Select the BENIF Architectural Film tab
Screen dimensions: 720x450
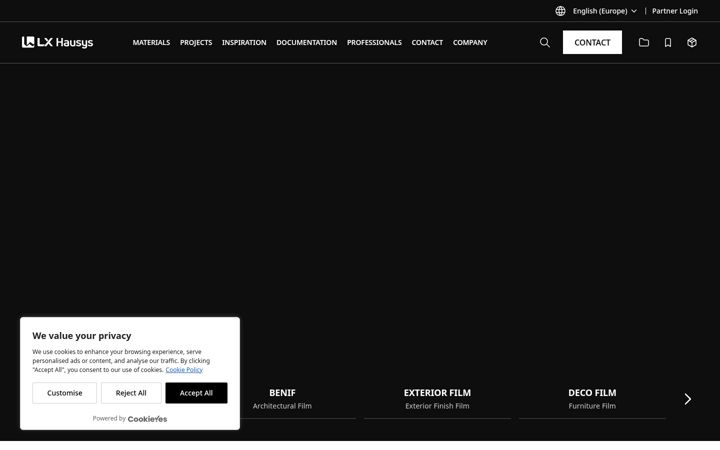click(x=282, y=399)
